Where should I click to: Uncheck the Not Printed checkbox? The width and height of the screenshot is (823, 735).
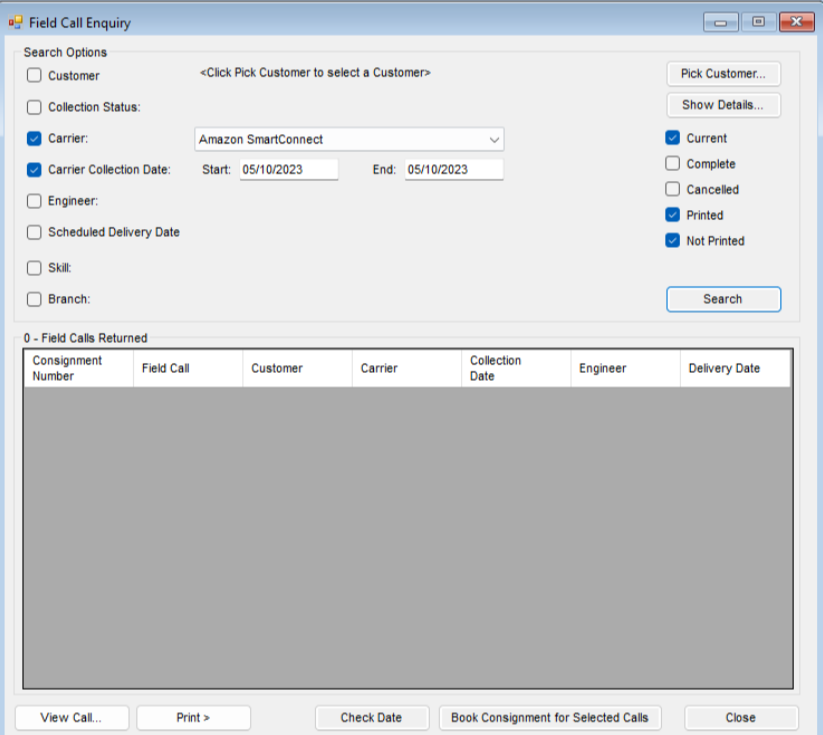click(x=673, y=241)
